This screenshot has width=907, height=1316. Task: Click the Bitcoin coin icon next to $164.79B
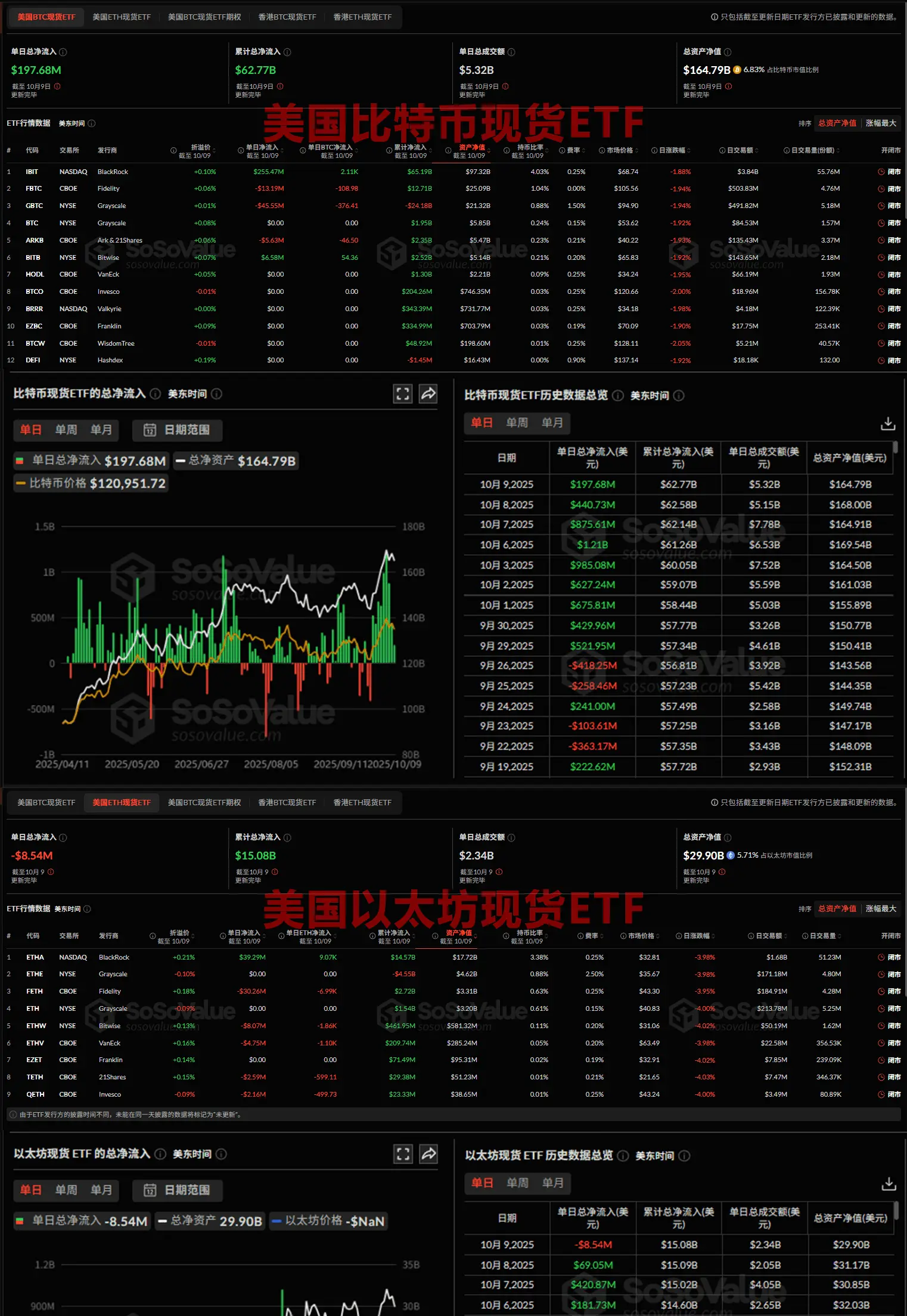tap(737, 70)
